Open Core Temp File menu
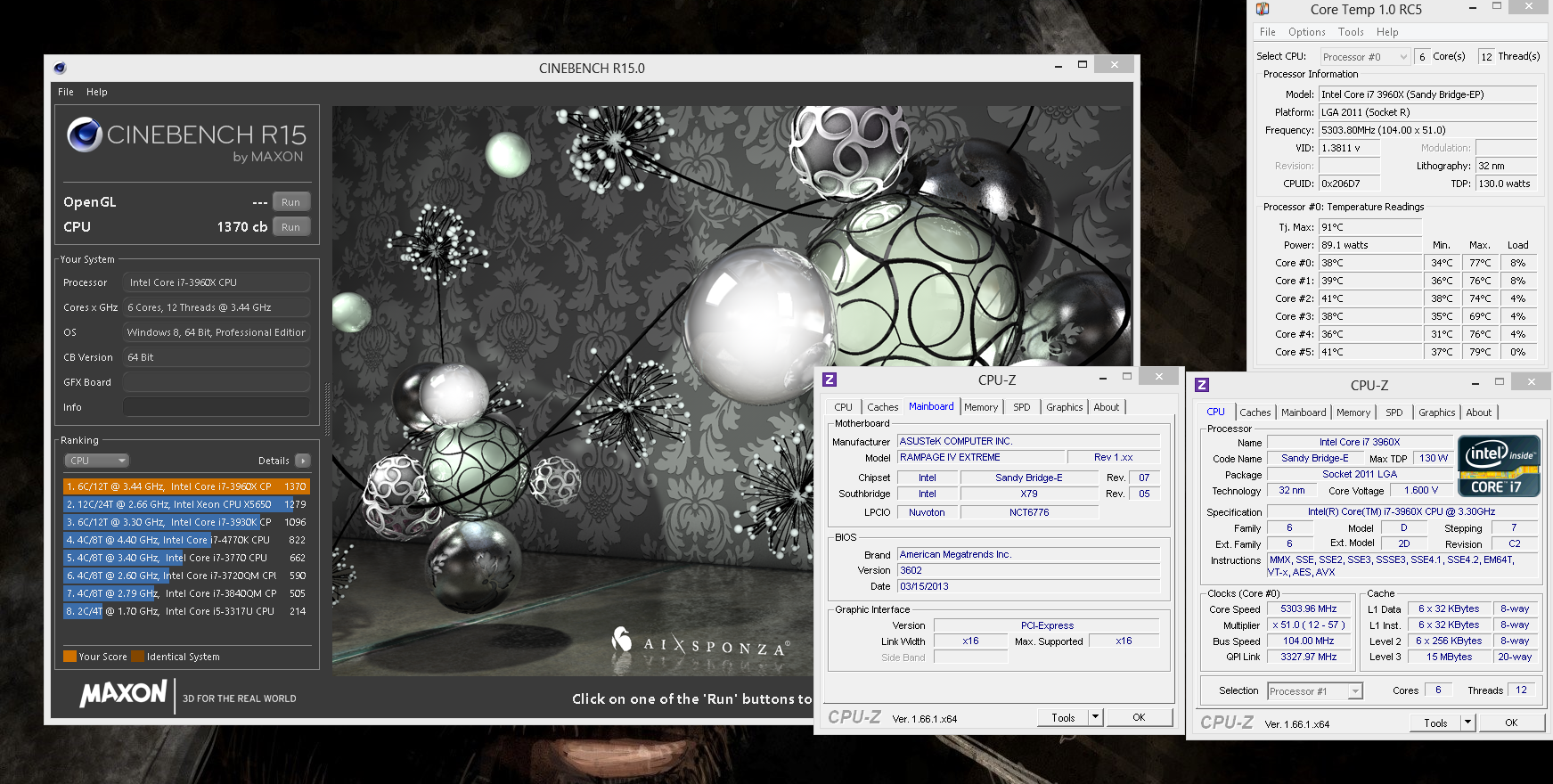The image size is (1553, 784). (x=1268, y=32)
